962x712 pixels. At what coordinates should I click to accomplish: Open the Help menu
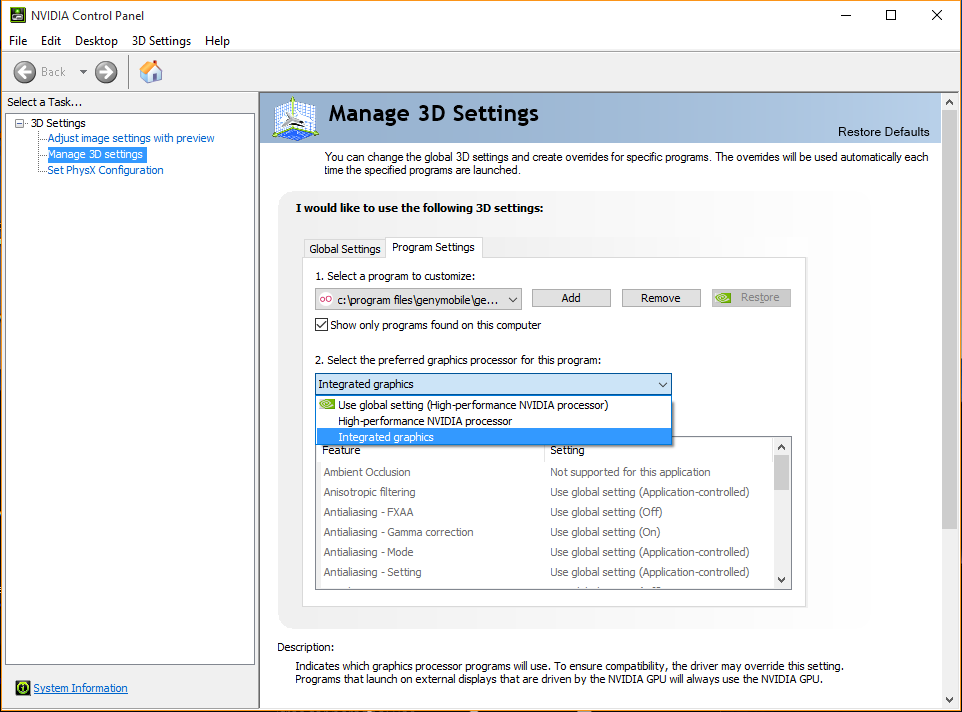click(x=217, y=41)
